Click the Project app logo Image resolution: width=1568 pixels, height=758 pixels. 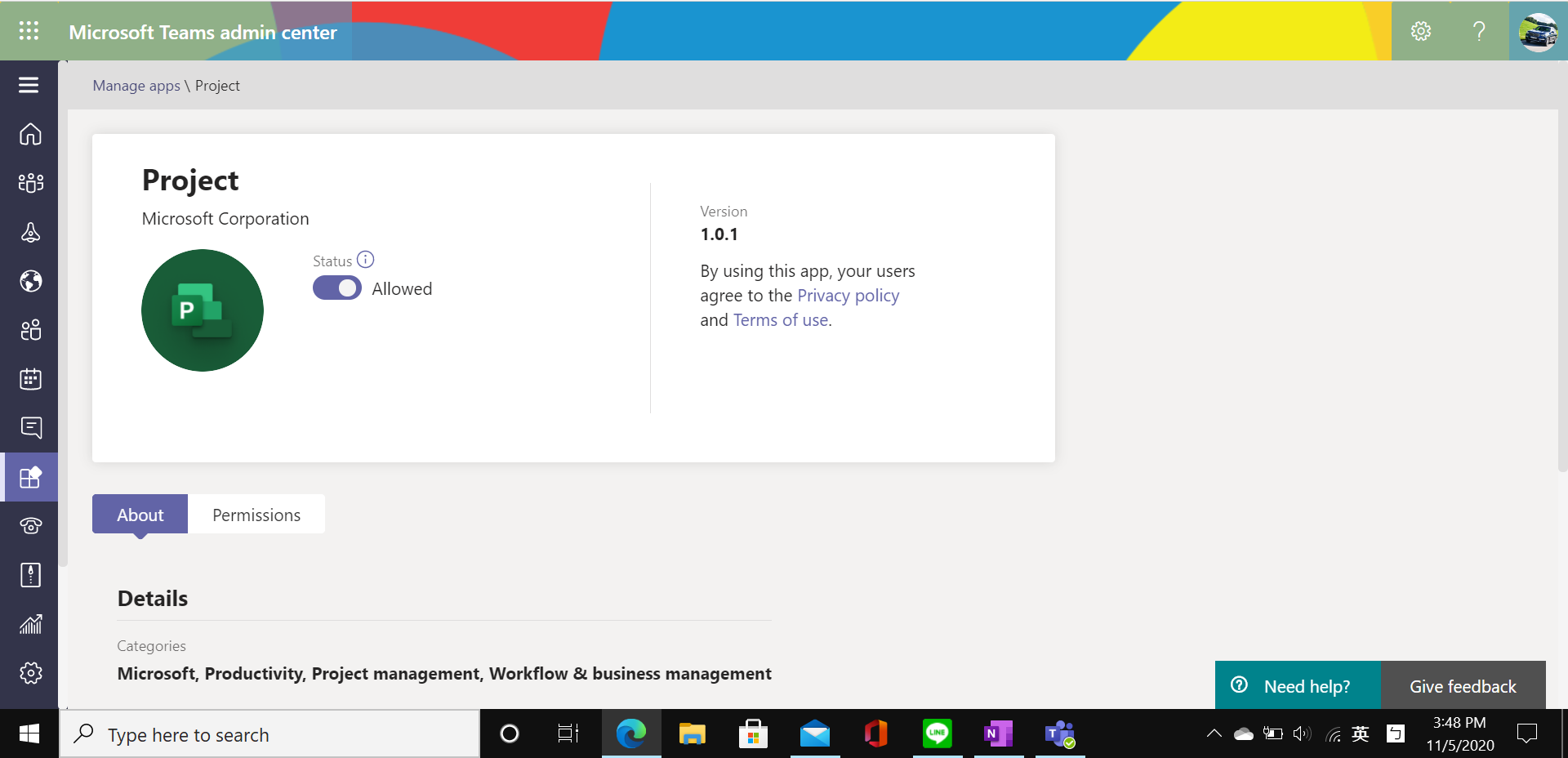pos(203,310)
